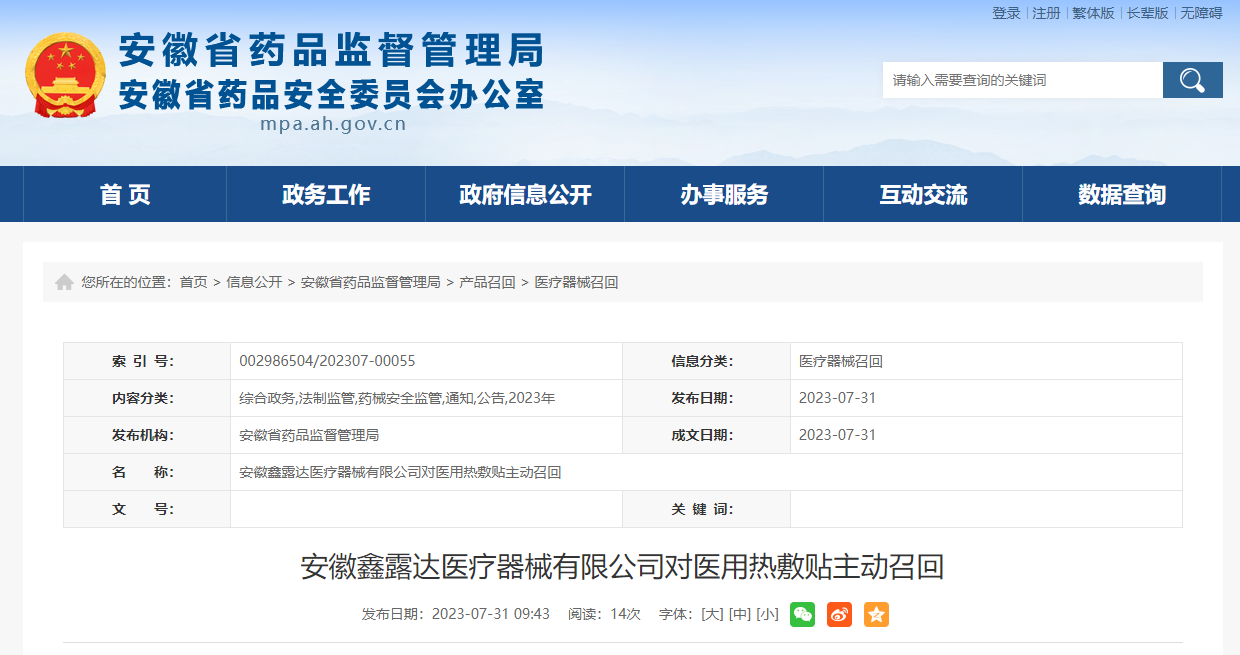Click the home icon in breadcrumb
Screen dimensions: 1240x655
click(64, 283)
